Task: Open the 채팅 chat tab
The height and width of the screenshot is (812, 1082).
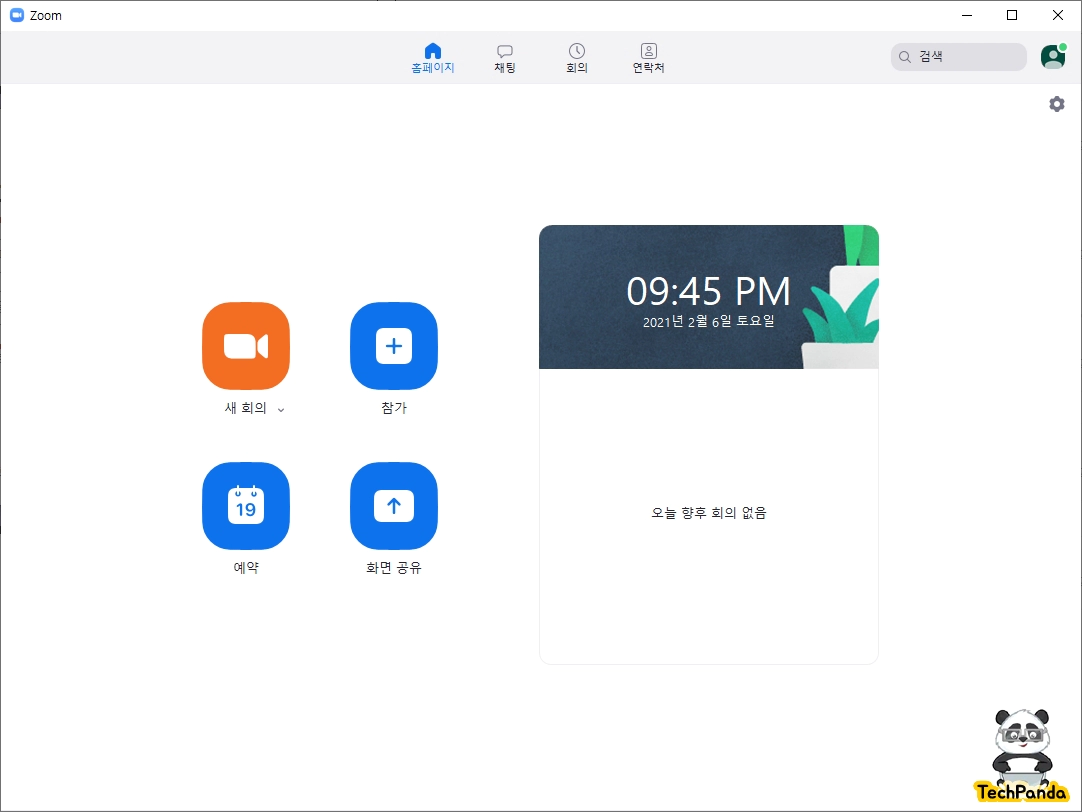Action: (504, 58)
